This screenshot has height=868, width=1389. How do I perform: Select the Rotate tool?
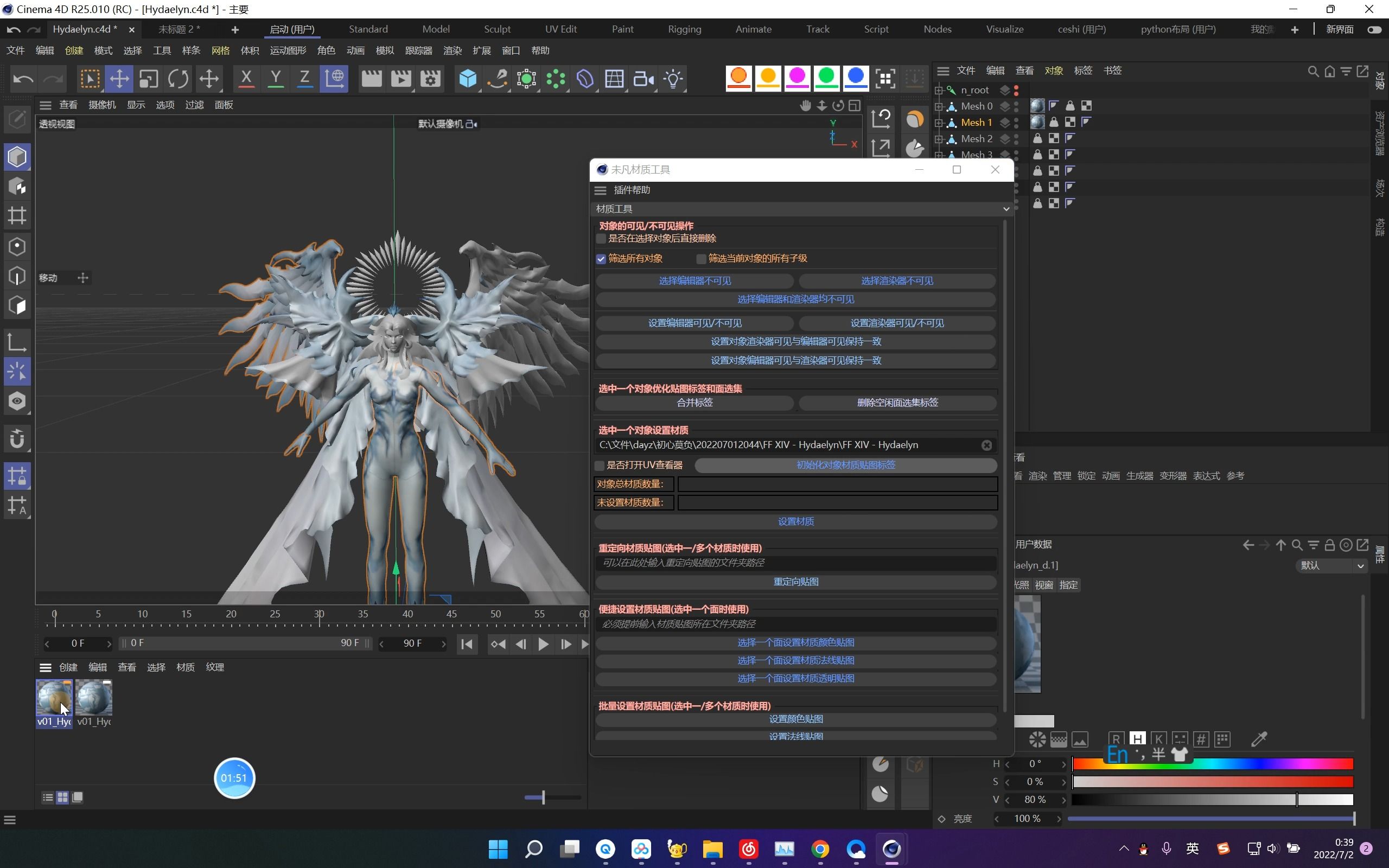179,79
